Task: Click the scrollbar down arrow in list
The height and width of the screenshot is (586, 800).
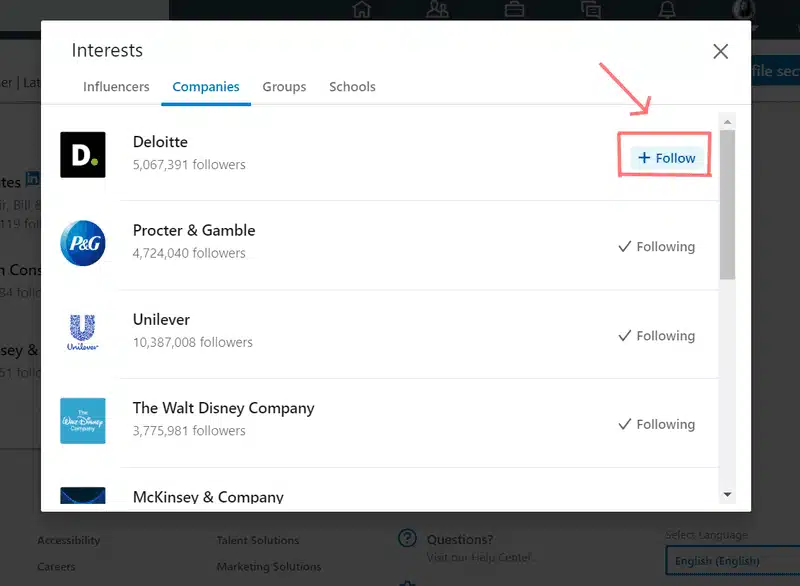Action: pos(728,494)
